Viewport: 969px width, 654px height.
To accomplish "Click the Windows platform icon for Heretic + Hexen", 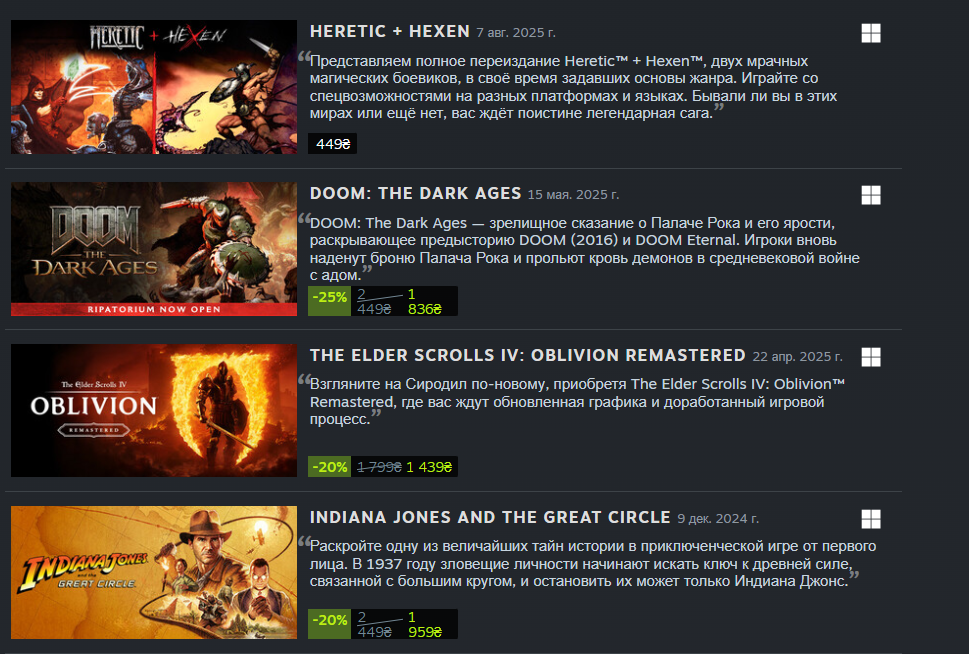I will point(871,33).
